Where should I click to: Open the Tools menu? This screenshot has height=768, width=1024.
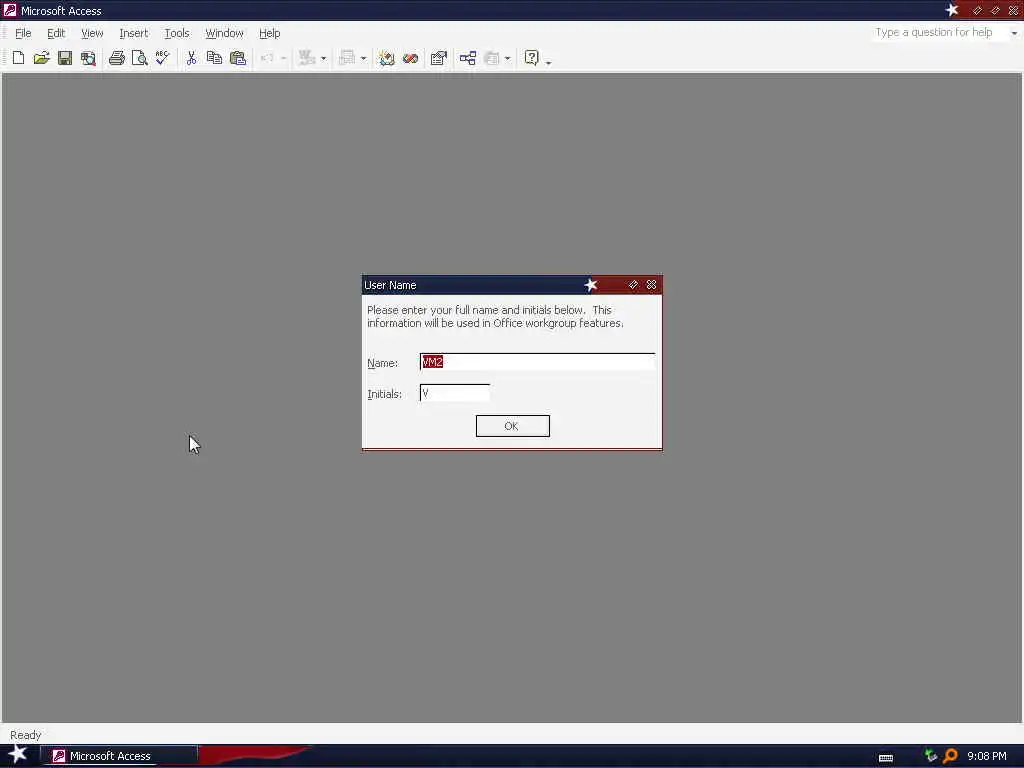177,33
